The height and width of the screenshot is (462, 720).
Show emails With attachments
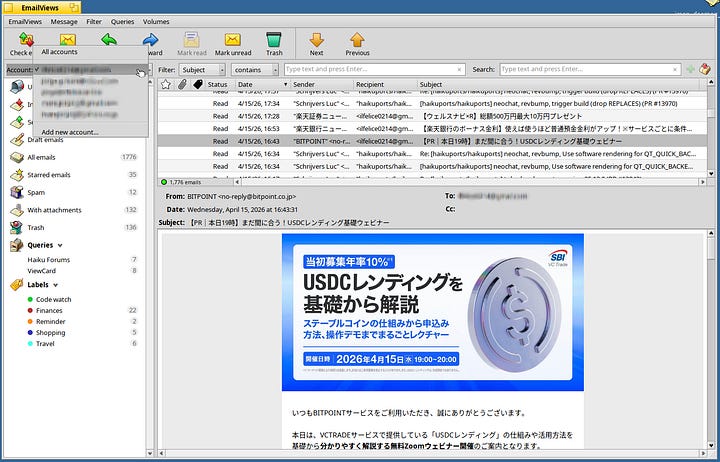pos(54,210)
